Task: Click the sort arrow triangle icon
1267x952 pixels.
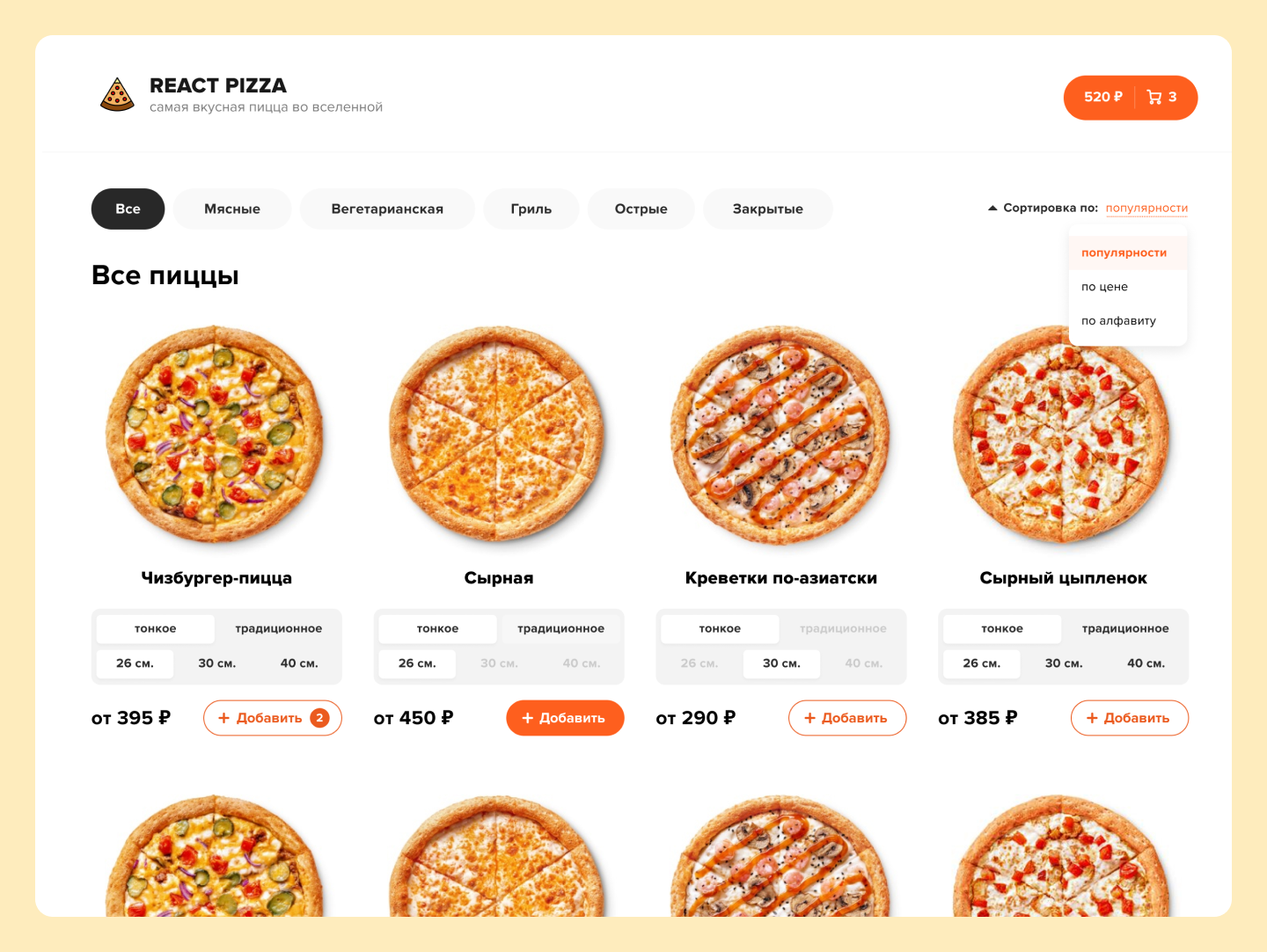Action: tap(992, 209)
